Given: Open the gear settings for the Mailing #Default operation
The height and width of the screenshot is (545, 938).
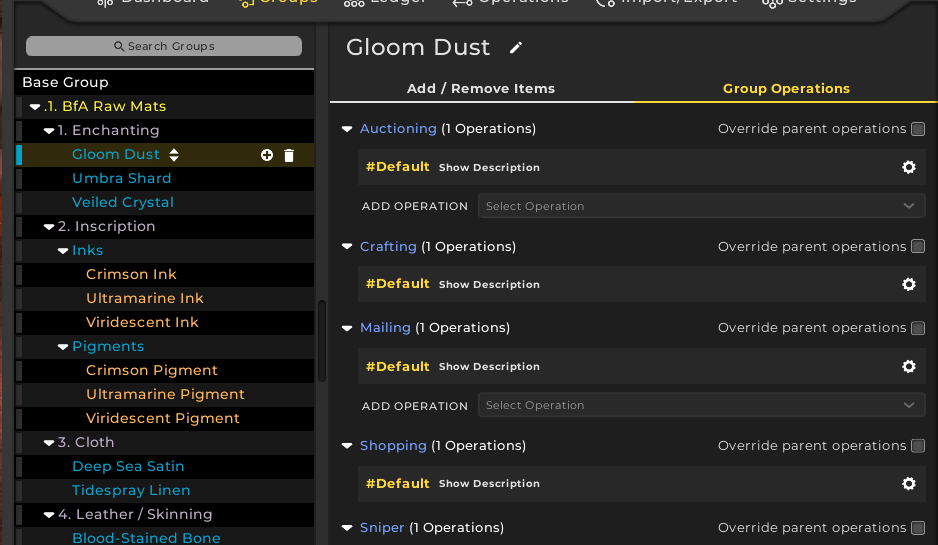Looking at the screenshot, I should (x=908, y=366).
